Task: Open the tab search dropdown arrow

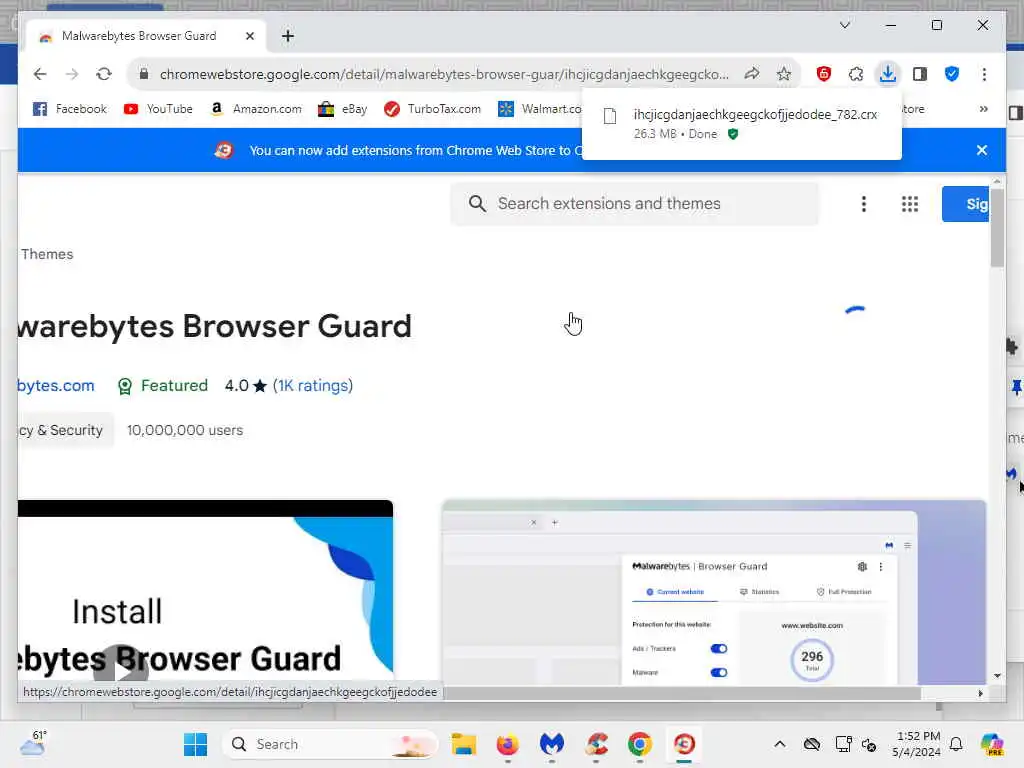Action: point(844,25)
